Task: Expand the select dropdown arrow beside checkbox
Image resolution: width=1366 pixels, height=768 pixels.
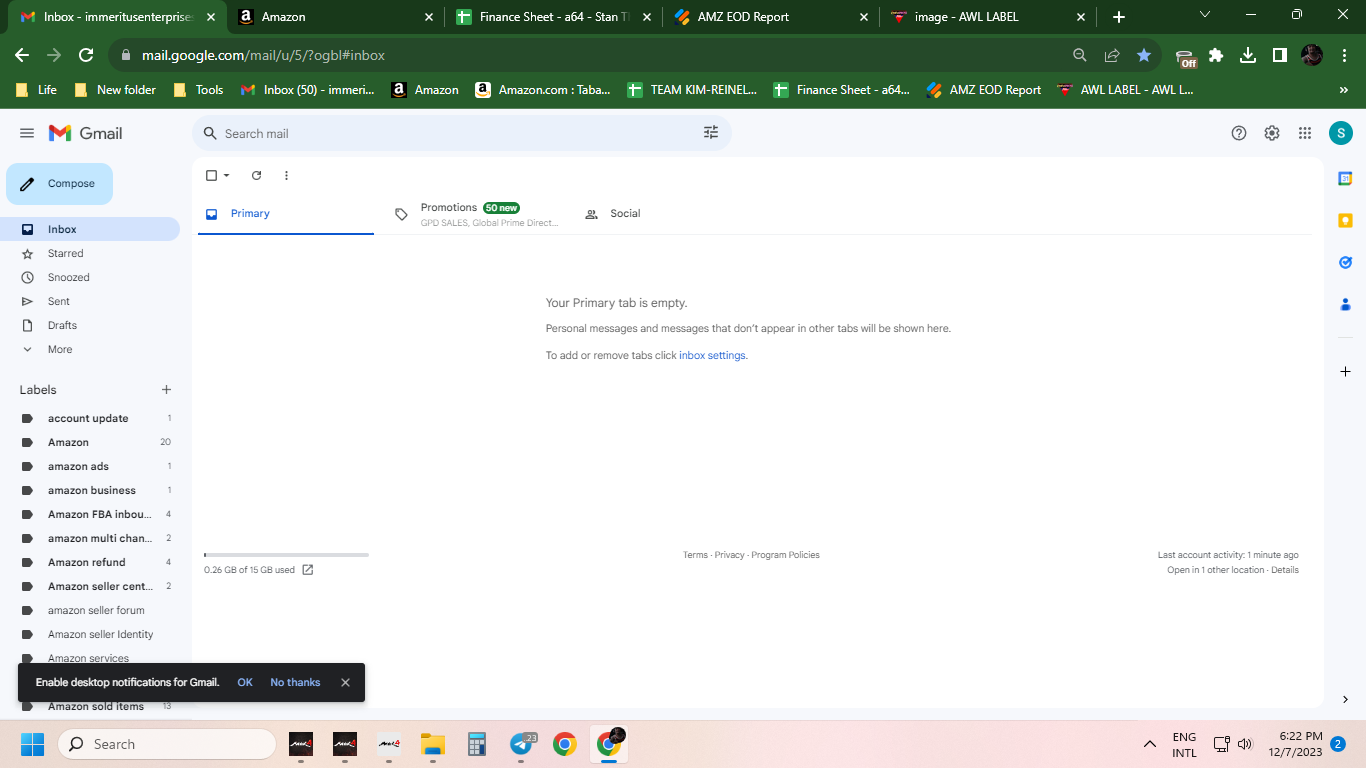Action: tap(227, 175)
